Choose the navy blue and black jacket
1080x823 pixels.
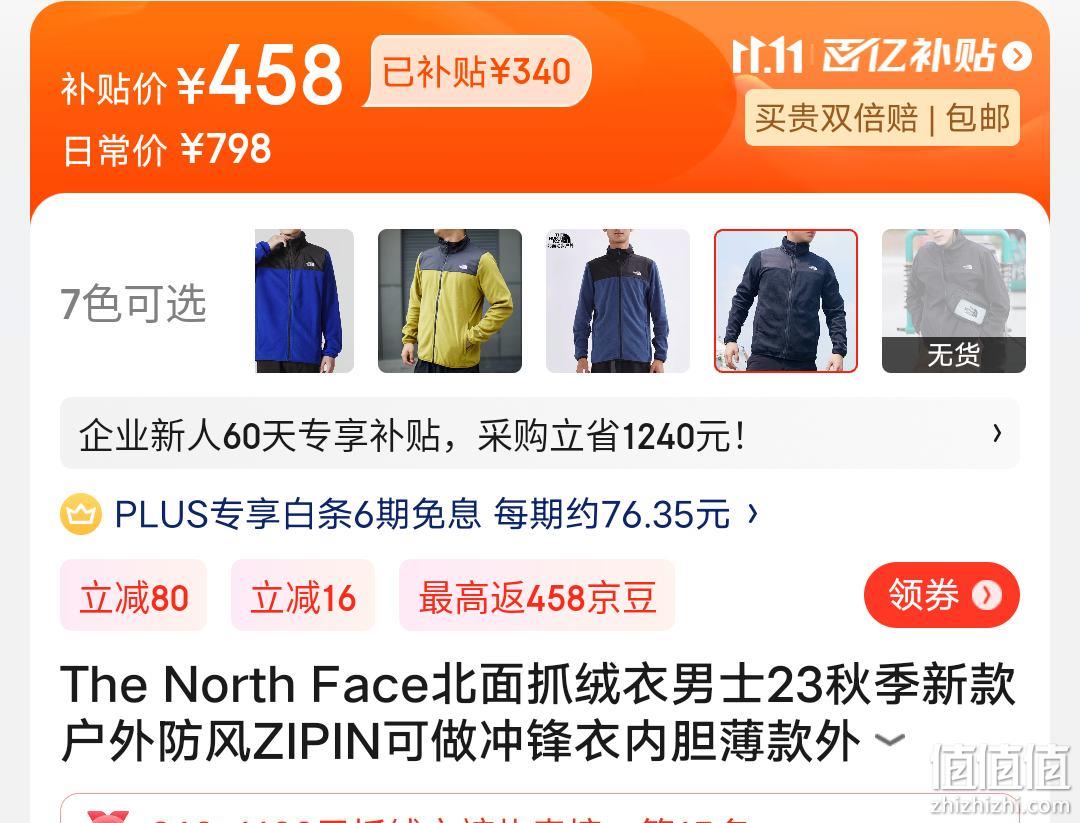click(x=618, y=301)
